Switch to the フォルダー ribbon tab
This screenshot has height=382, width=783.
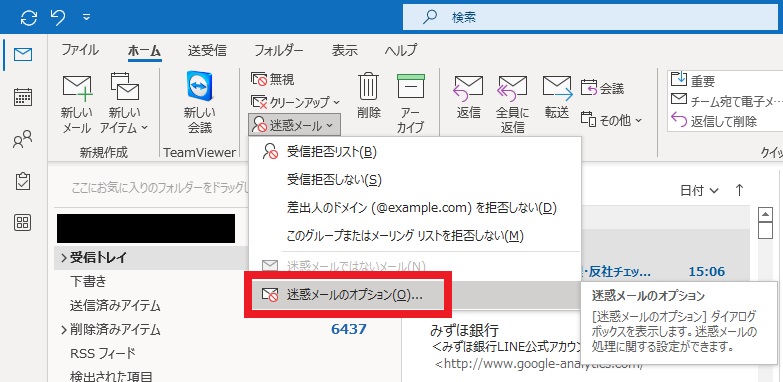[x=279, y=50]
